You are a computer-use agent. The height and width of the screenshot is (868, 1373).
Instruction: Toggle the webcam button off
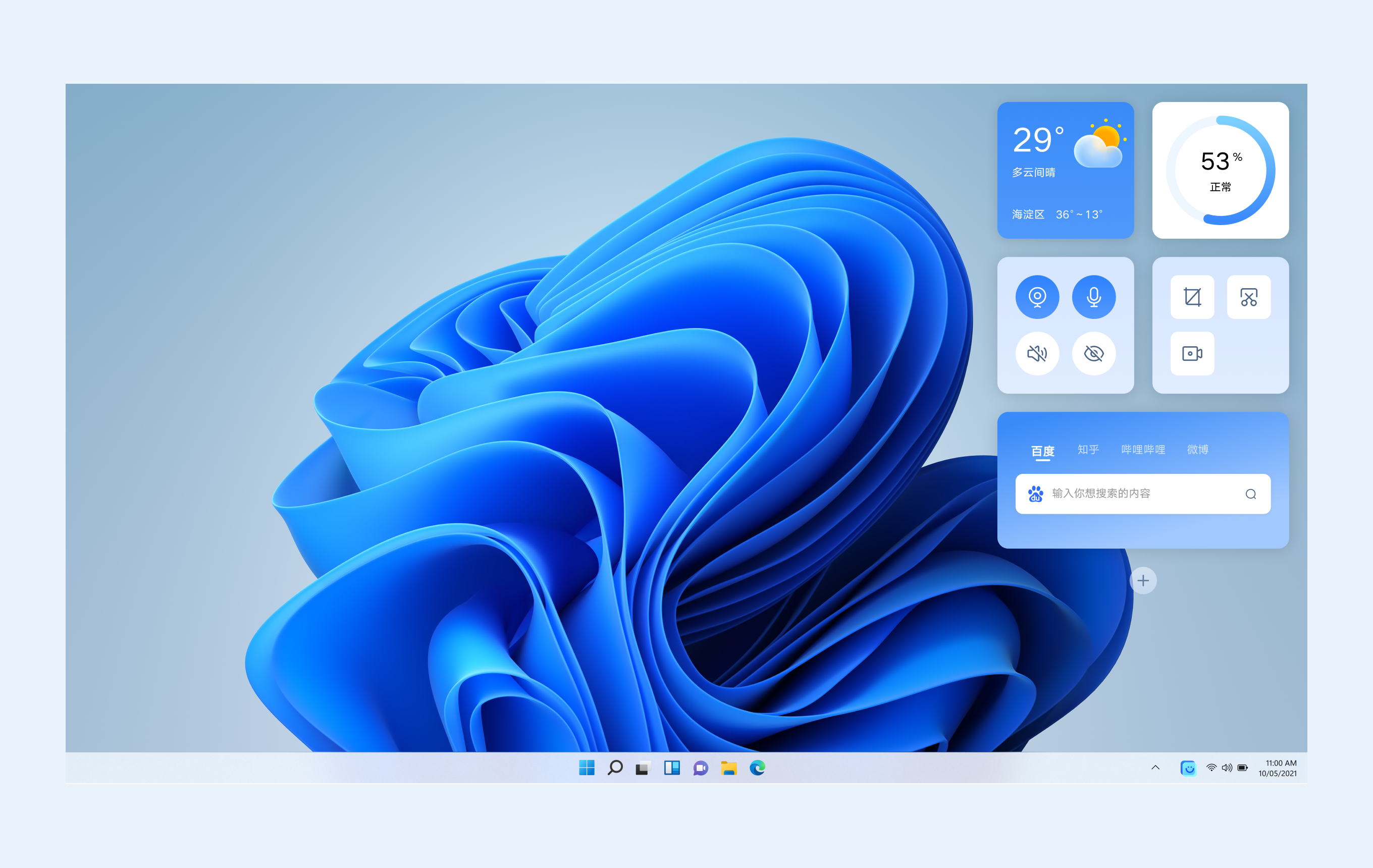pyautogui.click(x=1037, y=297)
